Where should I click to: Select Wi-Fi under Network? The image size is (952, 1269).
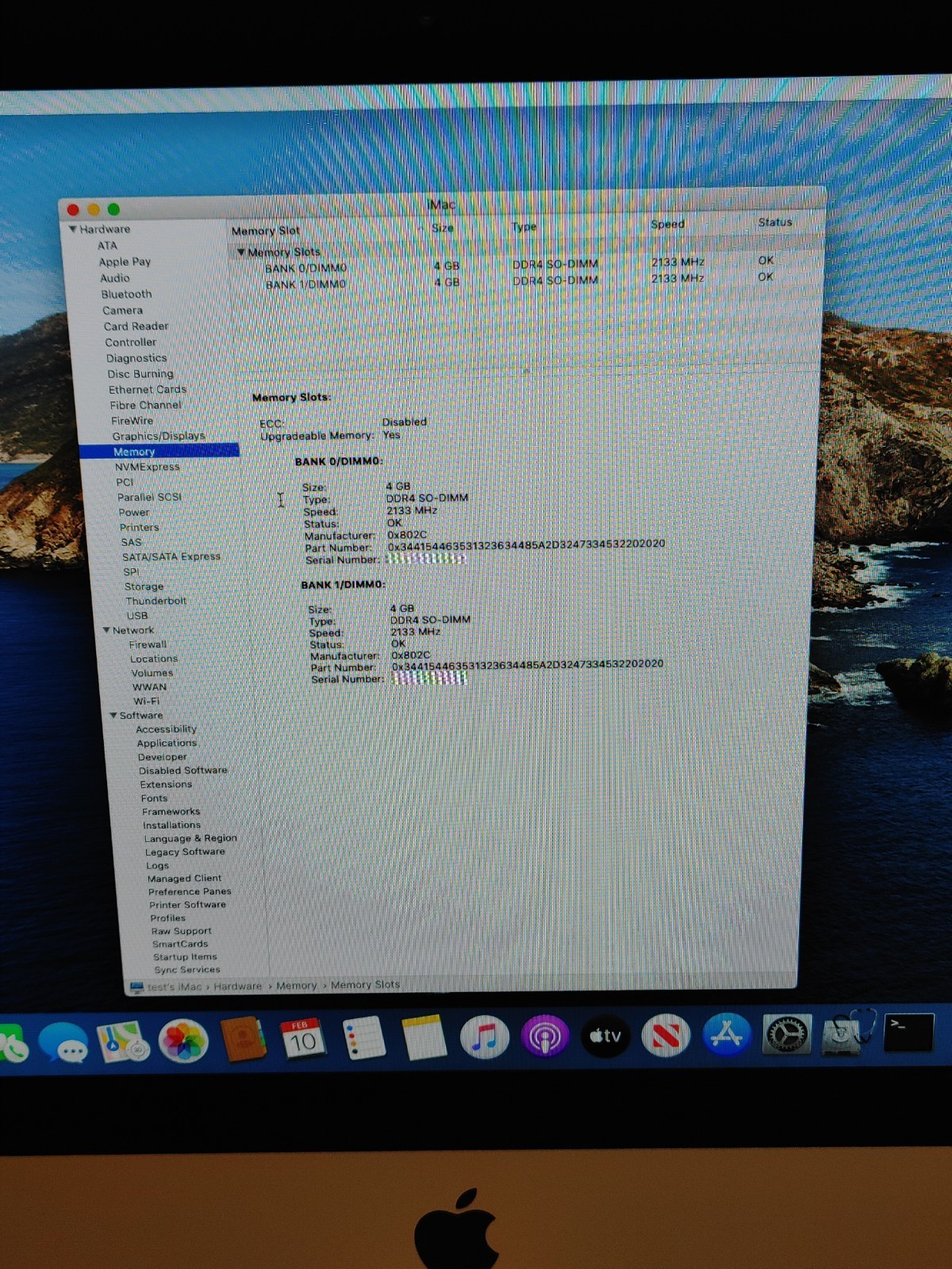pos(146,701)
